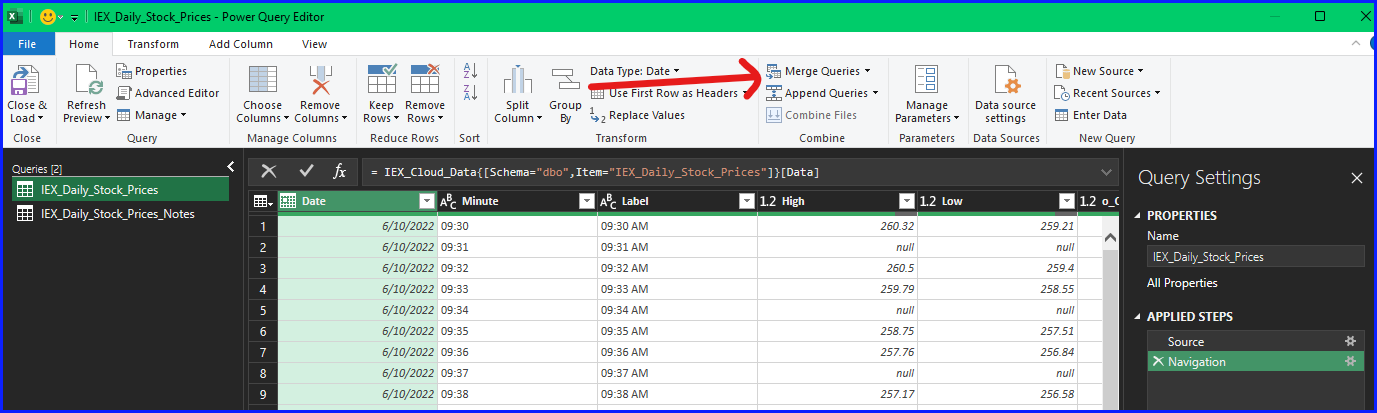Viewport: 1377px width, 413px height.
Task: Close the Query Settings pane
Action: coord(1357,178)
